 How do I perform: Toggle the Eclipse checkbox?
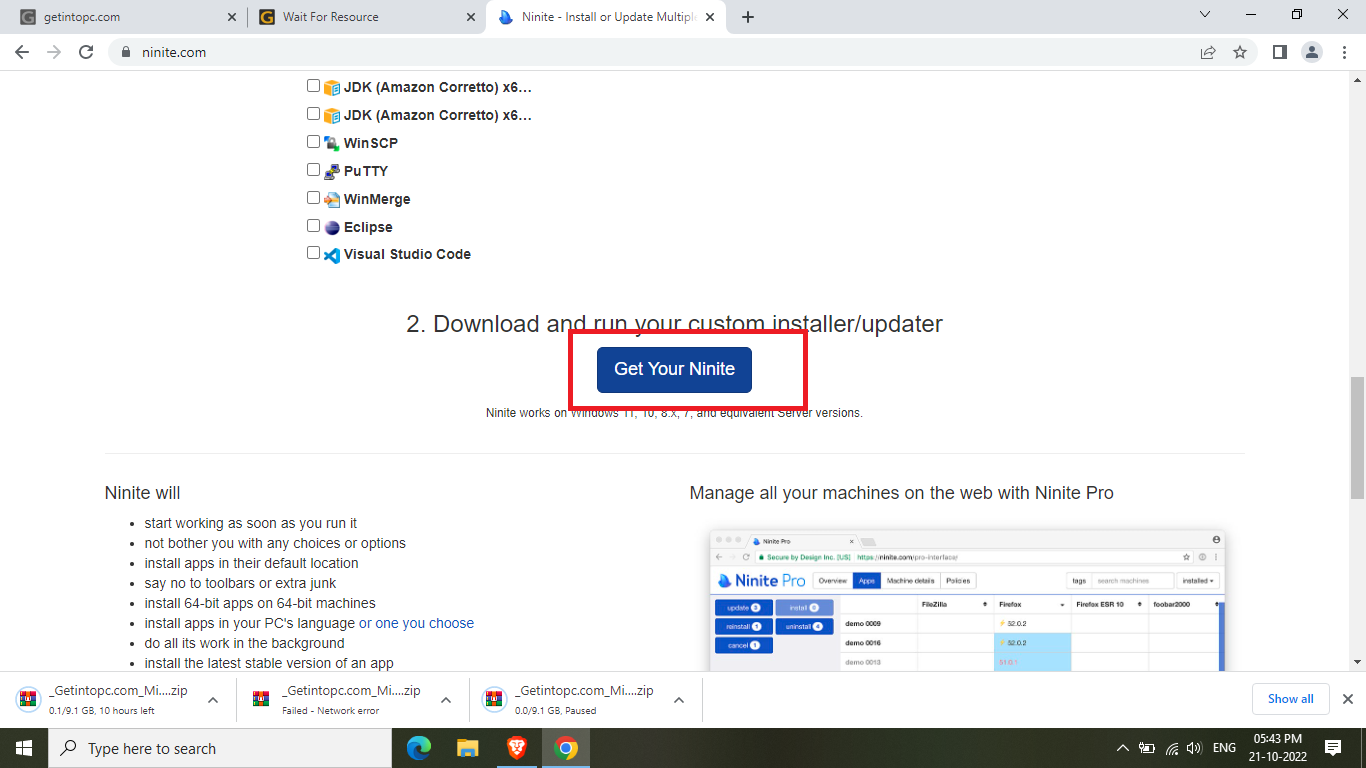coord(314,226)
